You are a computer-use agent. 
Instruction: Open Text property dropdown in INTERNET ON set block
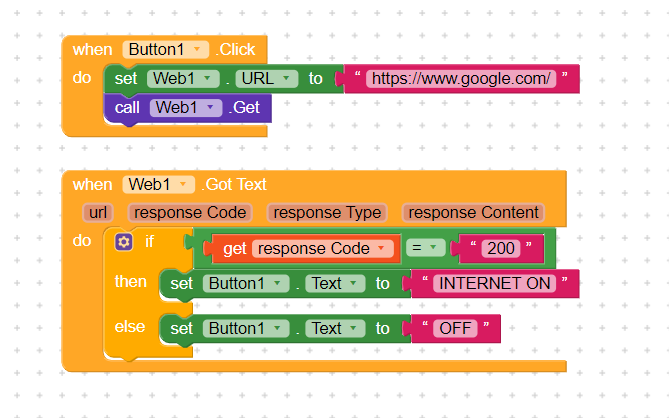coord(335,283)
